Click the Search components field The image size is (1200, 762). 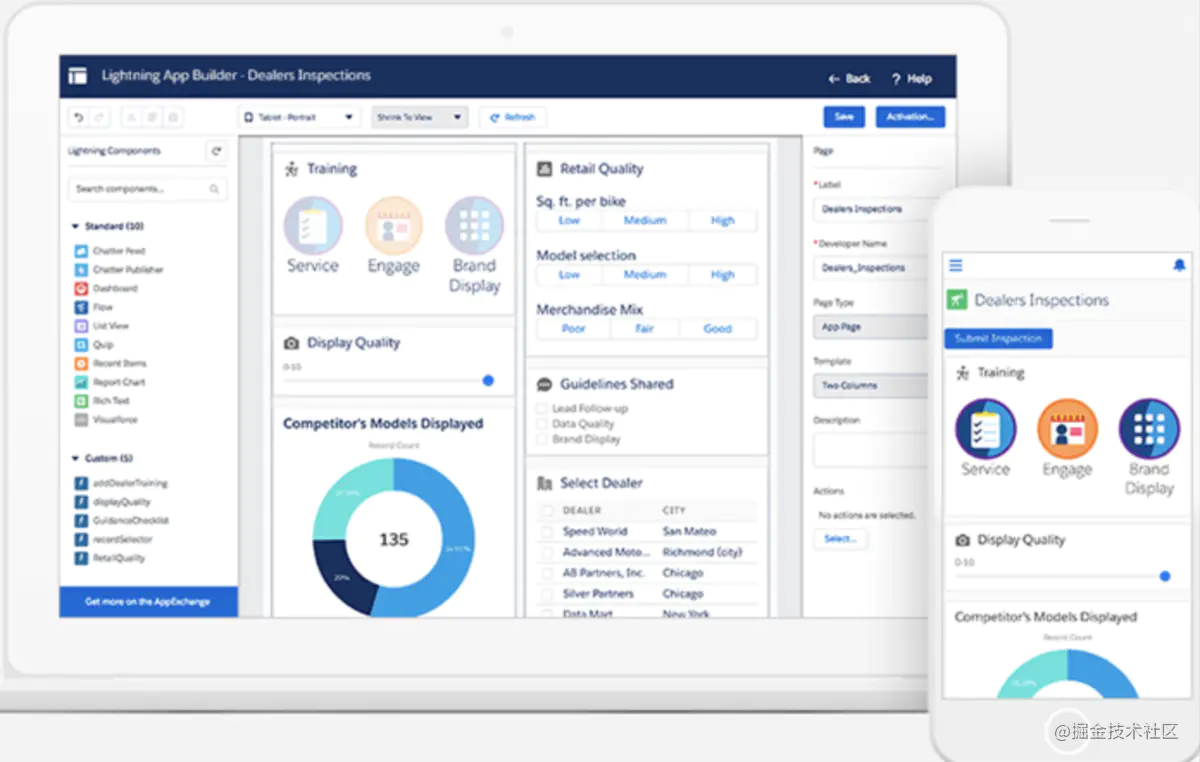147,189
